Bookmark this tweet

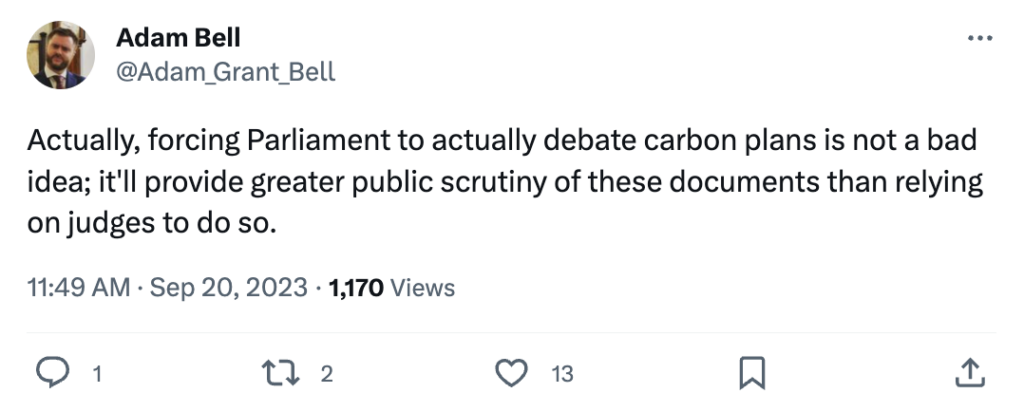click(750, 373)
